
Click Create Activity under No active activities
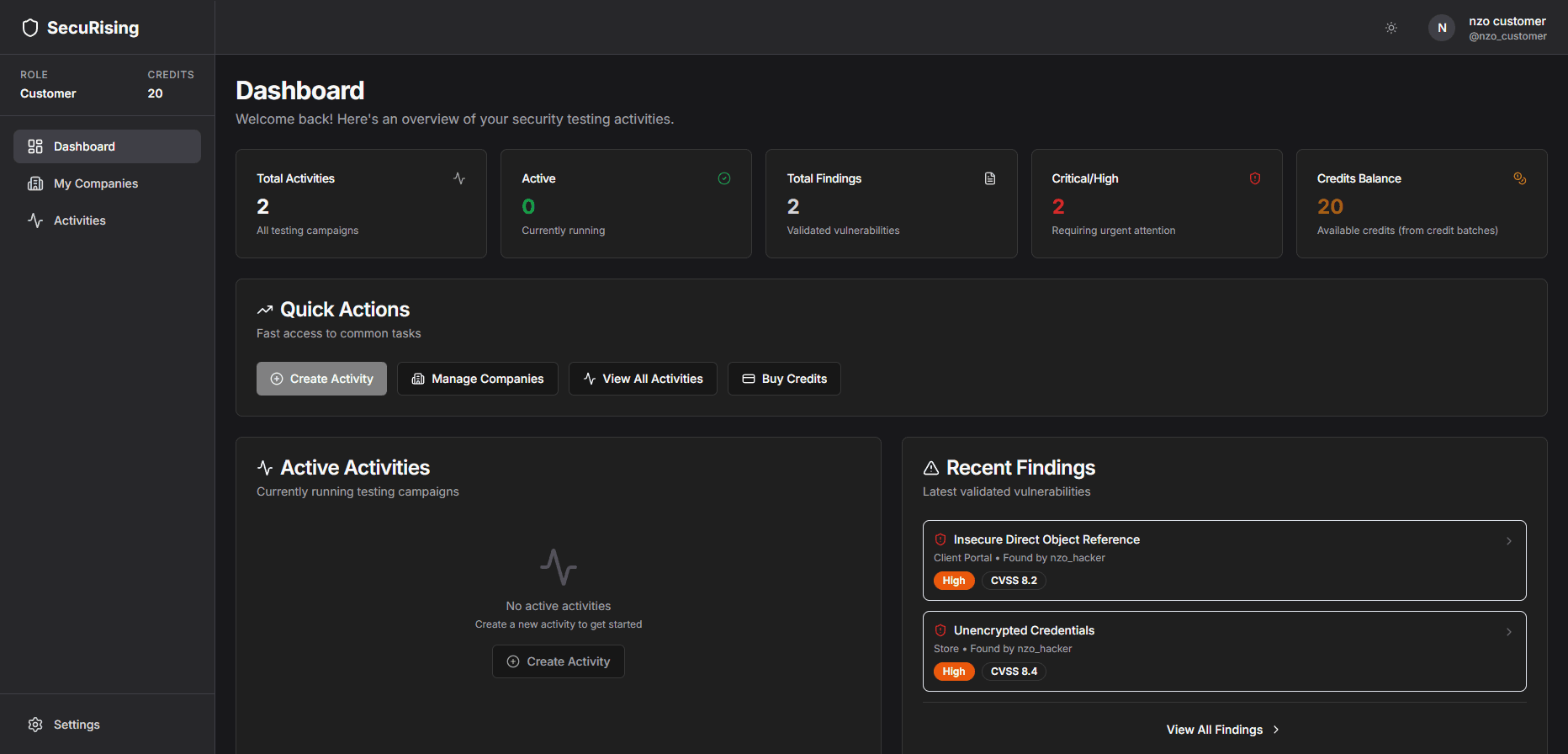(559, 661)
